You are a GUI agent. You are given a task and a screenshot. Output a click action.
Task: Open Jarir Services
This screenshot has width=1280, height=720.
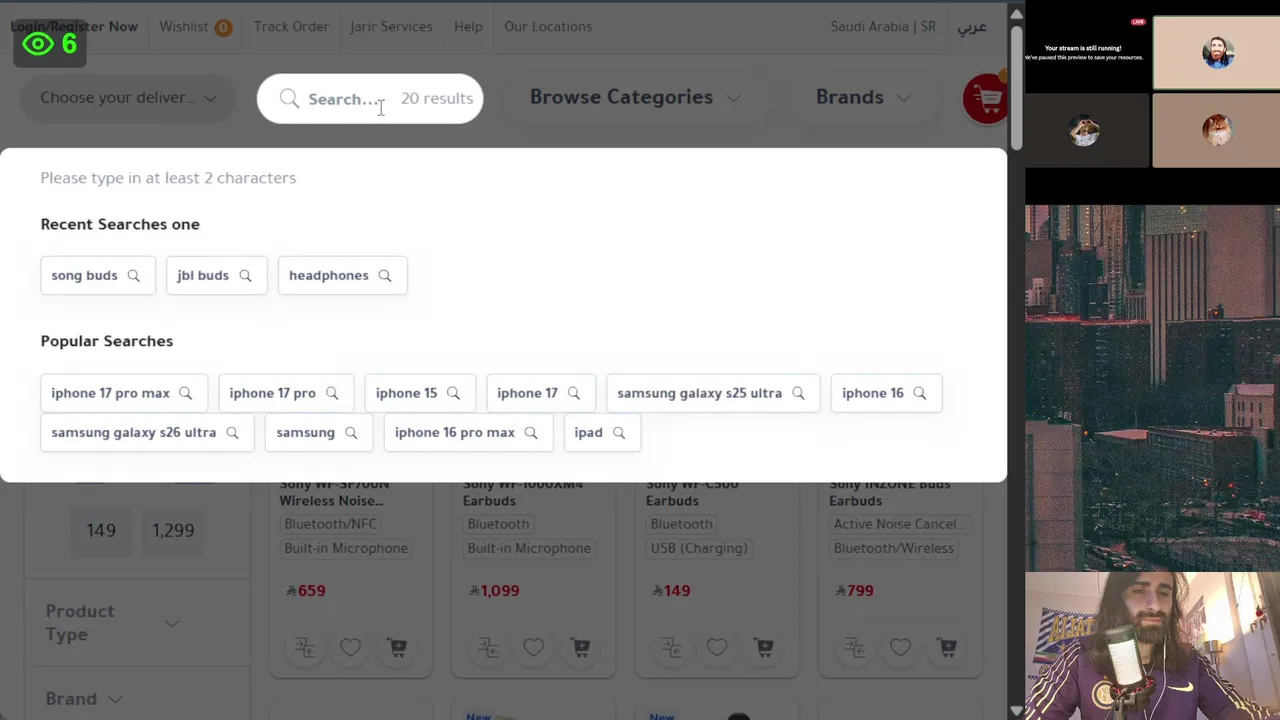pyautogui.click(x=391, y=27)
